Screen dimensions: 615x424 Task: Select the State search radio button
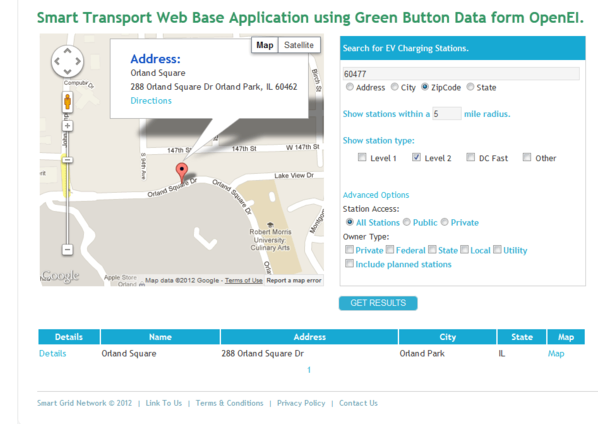point(470,87)
